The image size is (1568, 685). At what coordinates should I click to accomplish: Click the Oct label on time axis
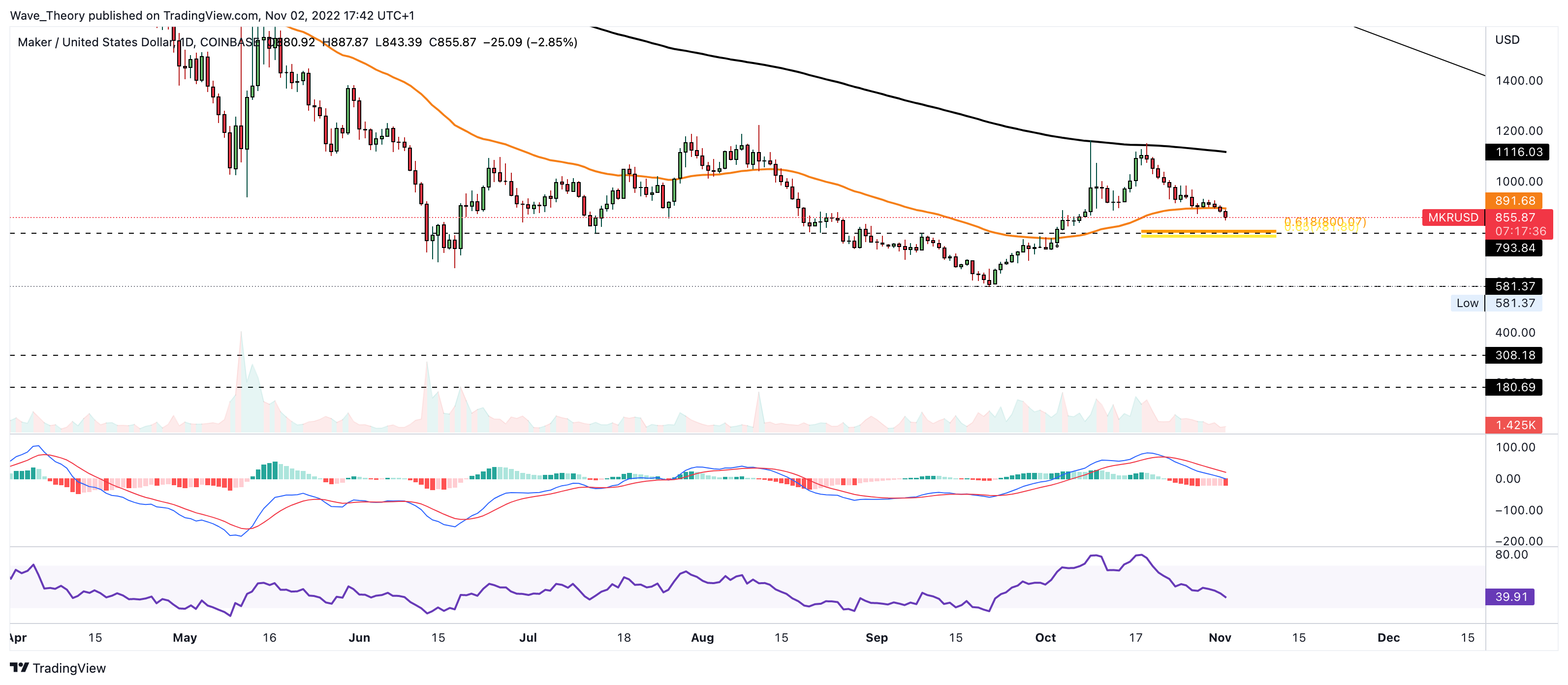[1045, 637]
